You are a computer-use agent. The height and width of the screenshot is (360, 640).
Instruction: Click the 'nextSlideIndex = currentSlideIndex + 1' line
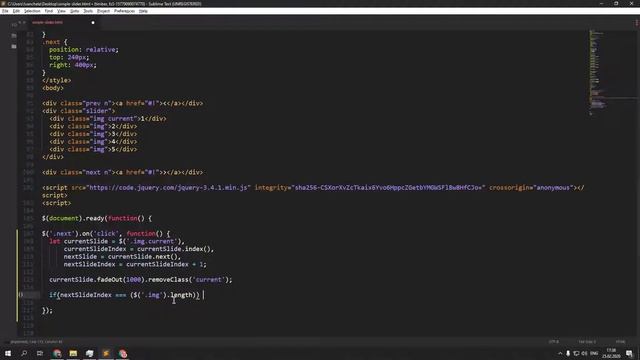coord(135,264)
